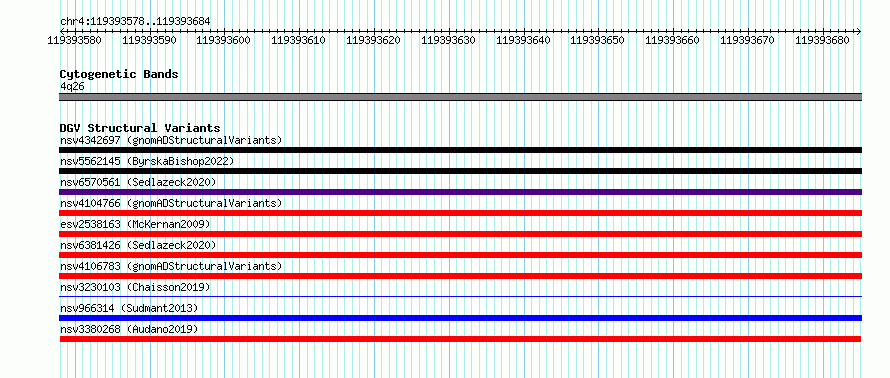Select variant label nsv4104766 (gnomADStructuralVariants)
This screenshot has width=890, height=378.
click(171, 203)
